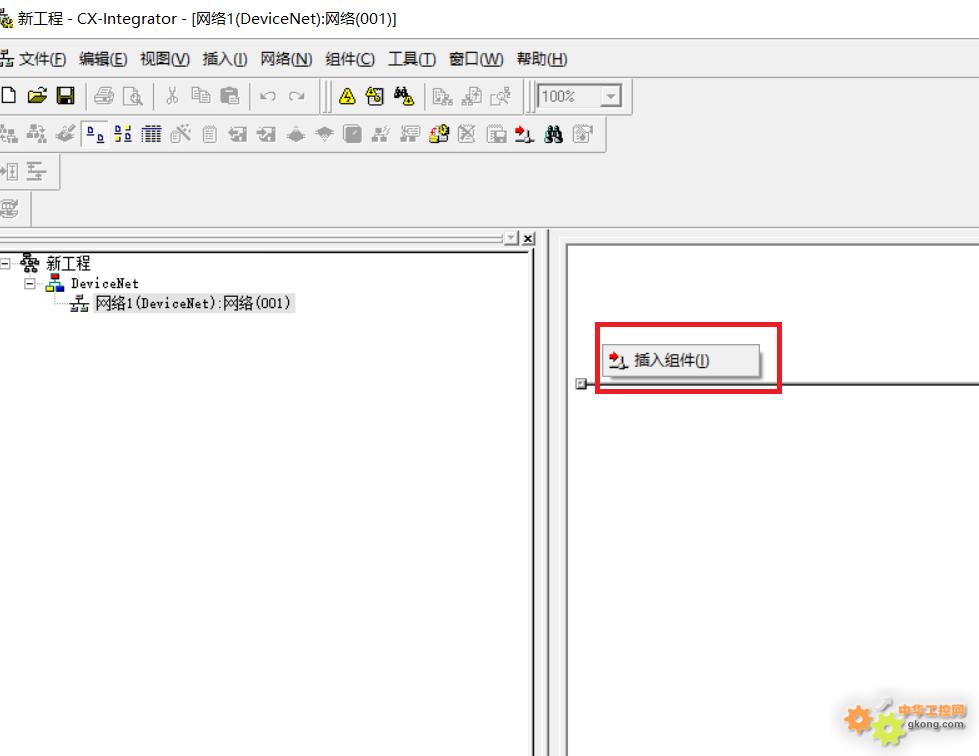Select the 新工程 root item in tree
The height and width of the screenshot is (756, 979).
(68, 263)
